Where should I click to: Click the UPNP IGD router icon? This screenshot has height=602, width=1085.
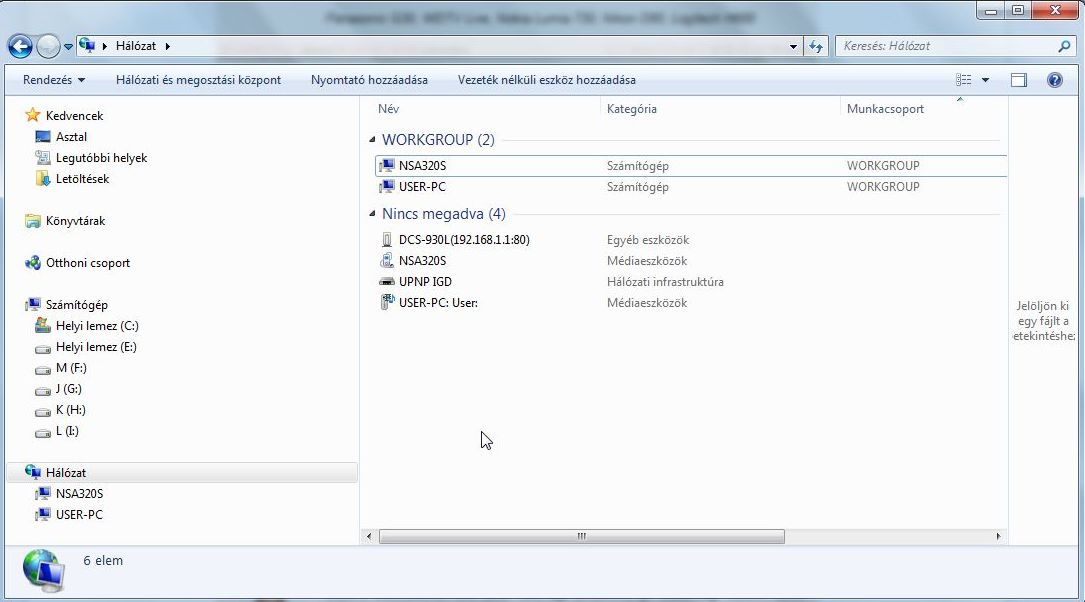point(387,282)
